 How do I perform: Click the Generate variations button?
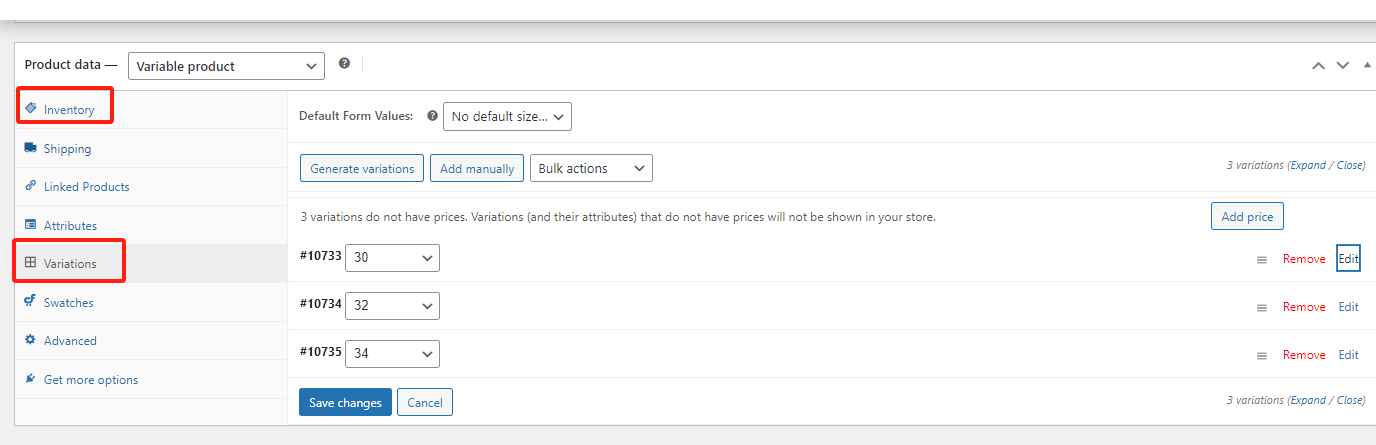pos(362,169)
